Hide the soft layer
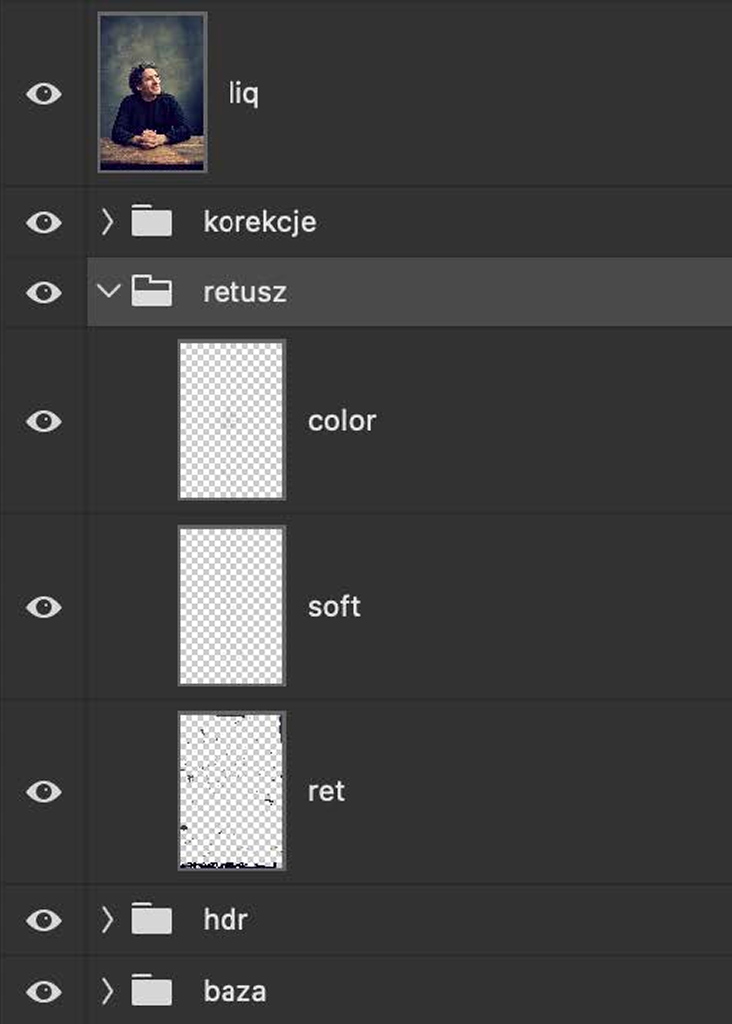 [x=43, y=606]
